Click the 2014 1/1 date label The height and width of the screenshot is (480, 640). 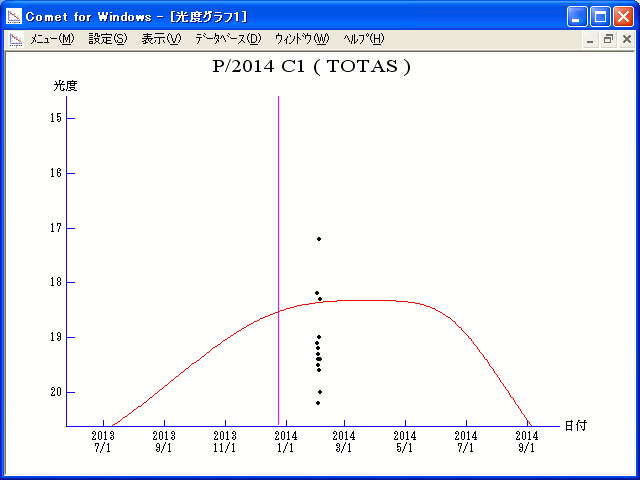[x=286, y=442]
